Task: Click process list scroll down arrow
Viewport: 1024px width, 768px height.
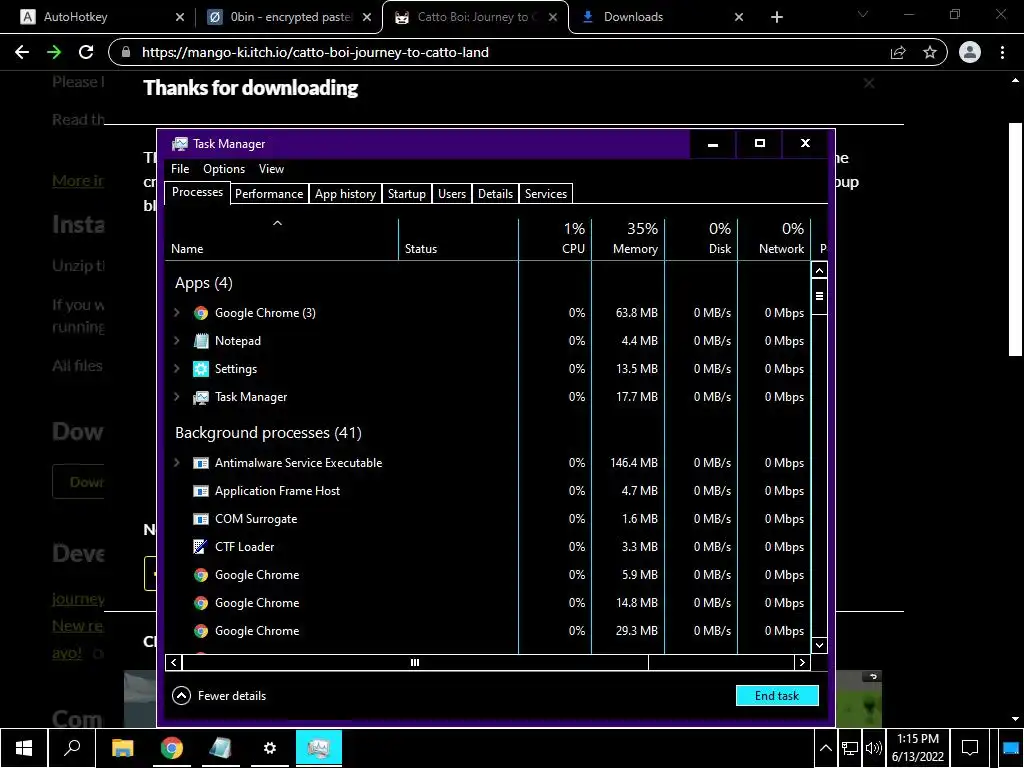Action: coord(819,645)
